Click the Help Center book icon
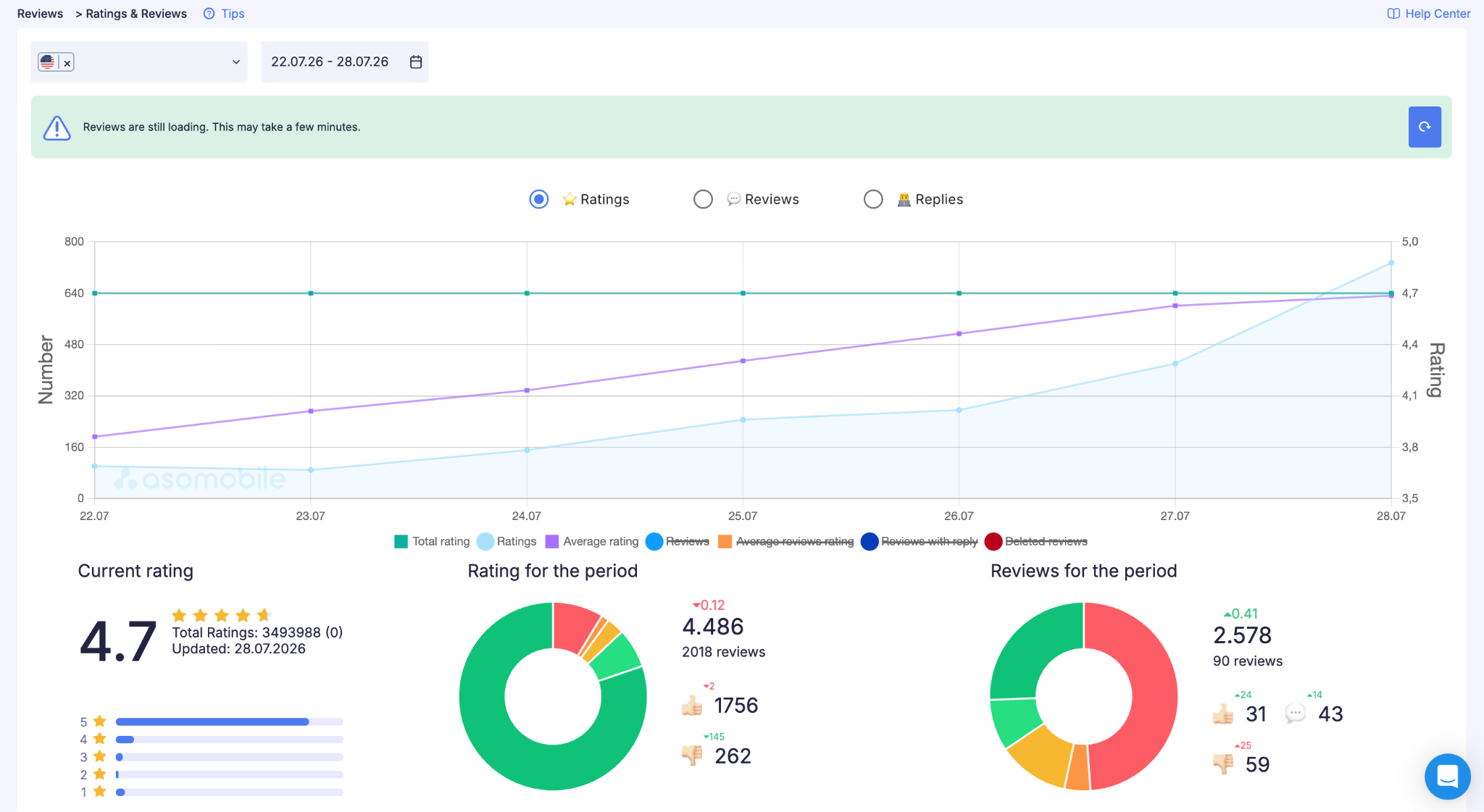Viewport: 1484px width, 812px height. point(1393,14)
